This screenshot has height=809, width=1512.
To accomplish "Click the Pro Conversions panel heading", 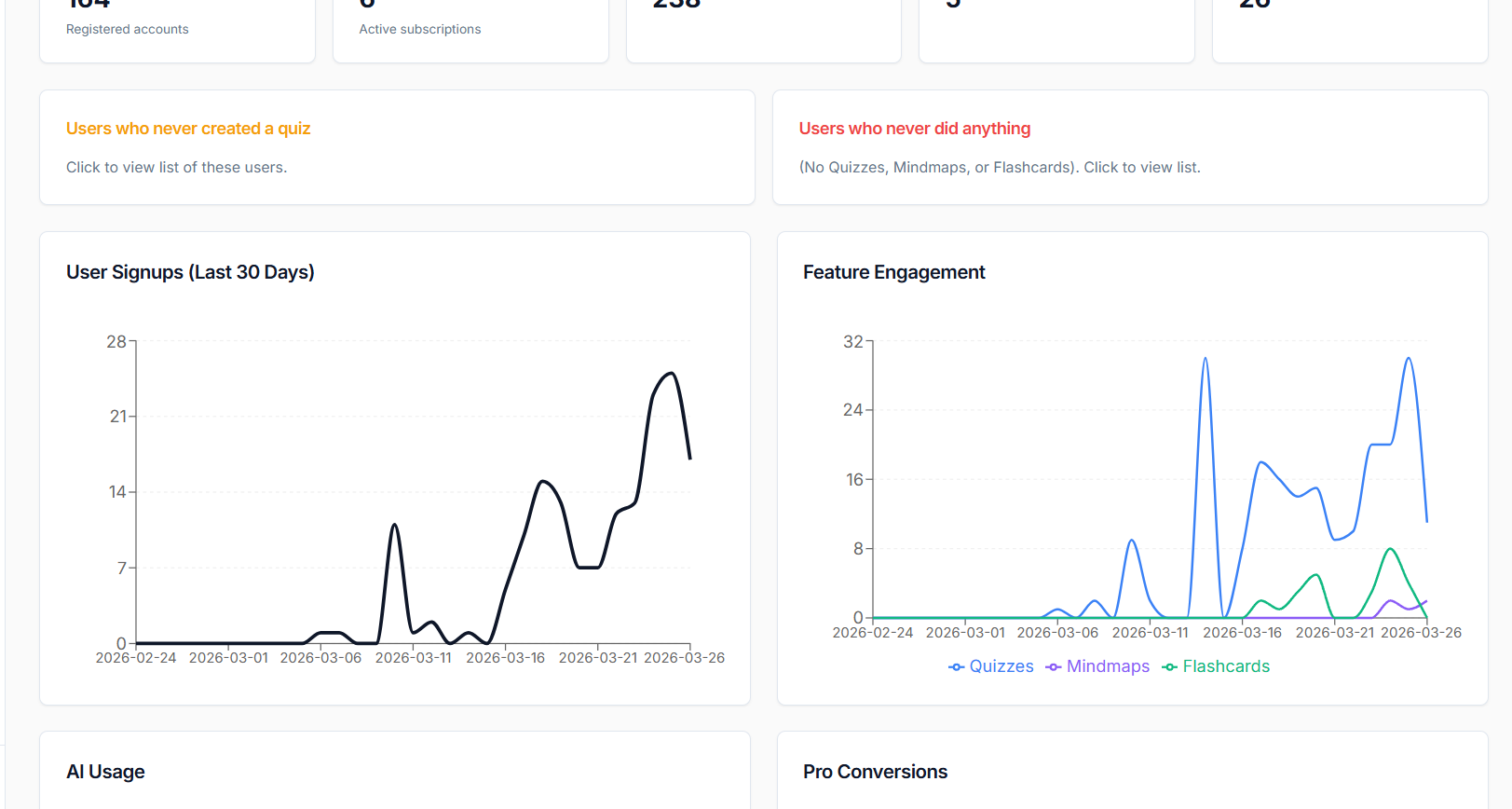I will (875, 772).
